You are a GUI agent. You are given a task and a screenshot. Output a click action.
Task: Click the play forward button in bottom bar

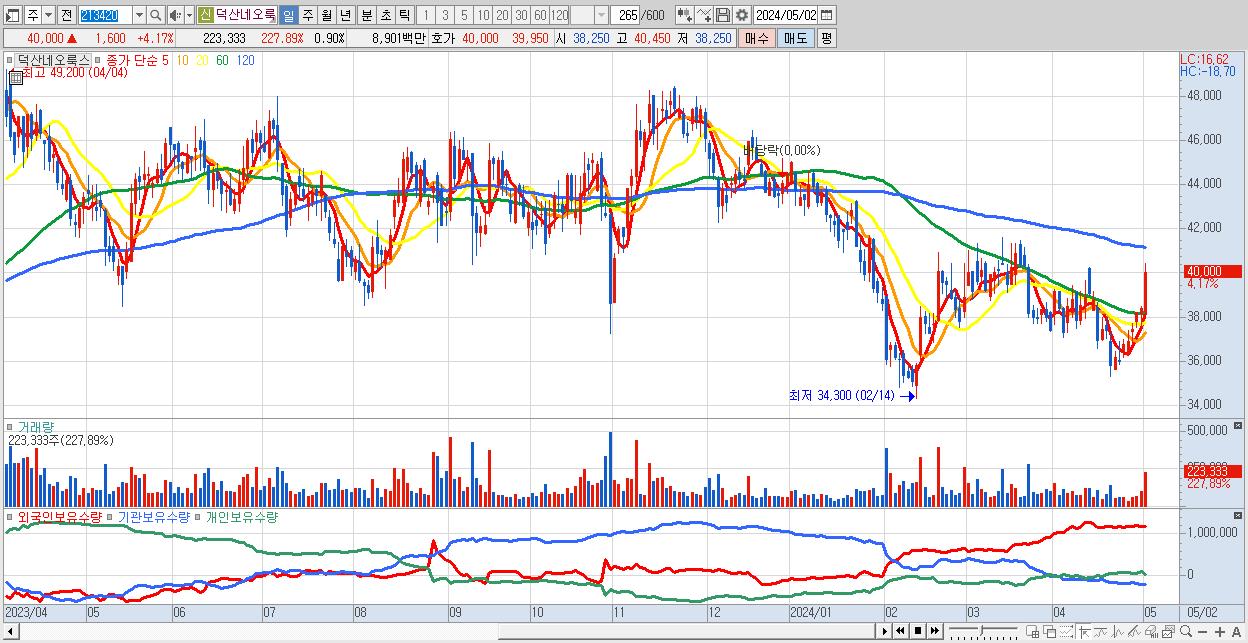tap(885, 631)
